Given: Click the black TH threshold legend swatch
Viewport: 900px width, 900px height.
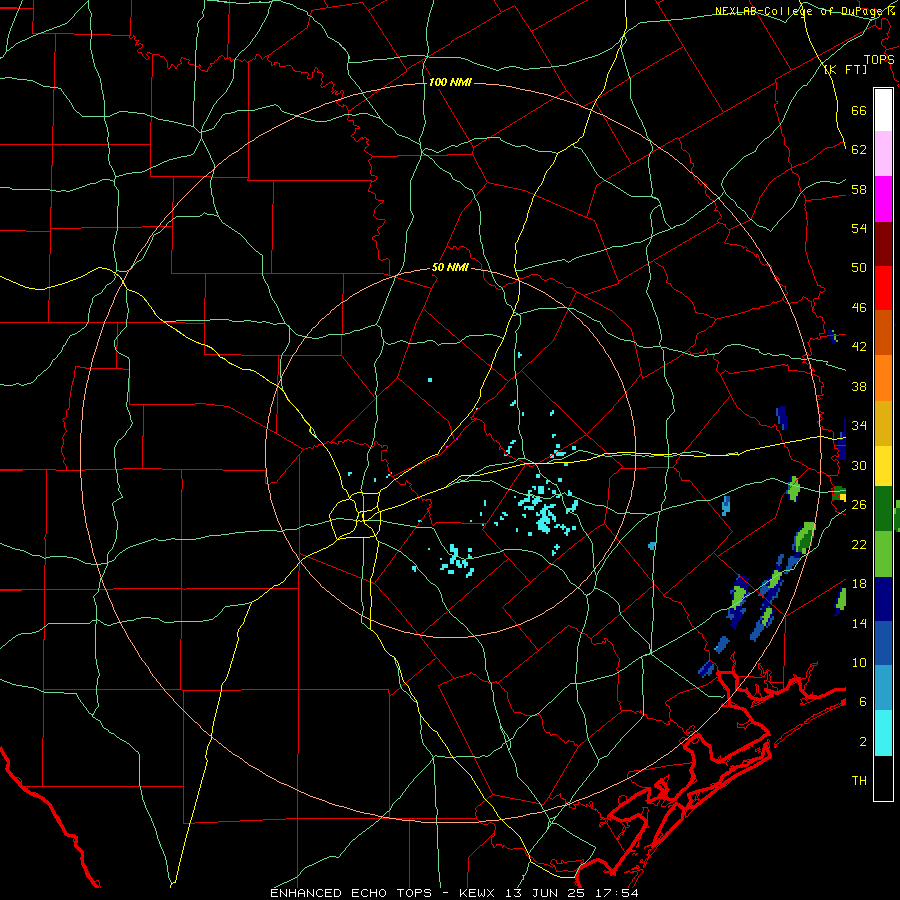Looking at the screenshot, I should click(x=883, y=778).
